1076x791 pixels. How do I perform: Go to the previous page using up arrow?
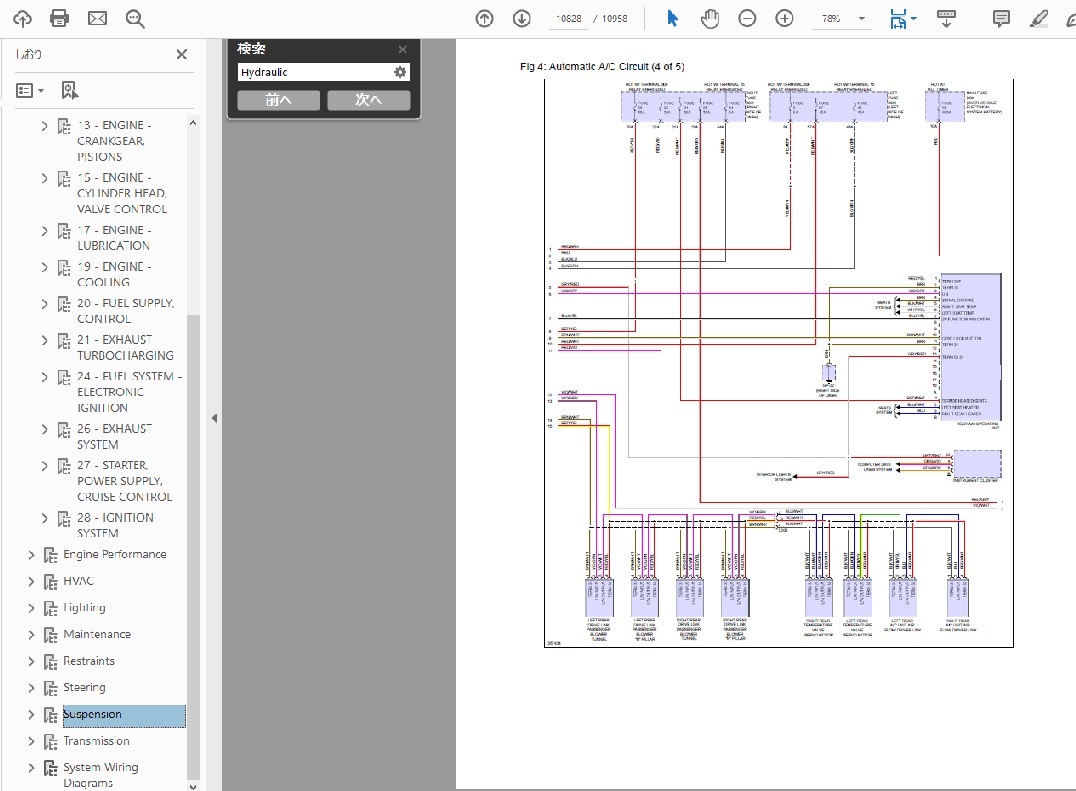485,18
